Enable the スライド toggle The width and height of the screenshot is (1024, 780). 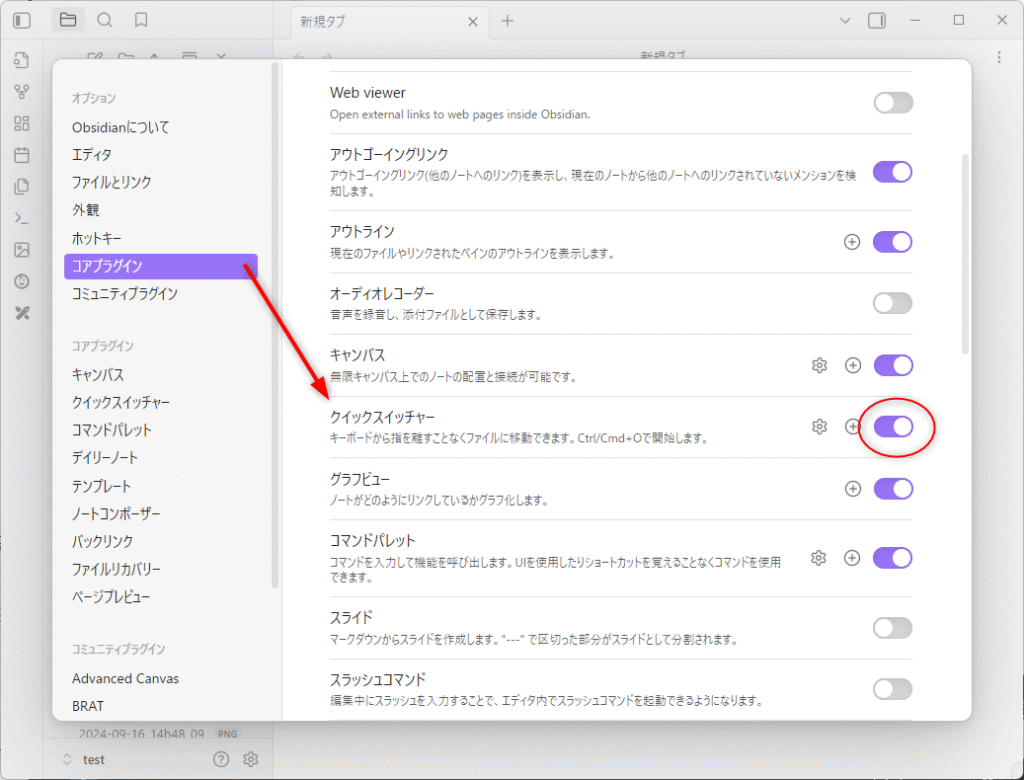coord(893,628)
